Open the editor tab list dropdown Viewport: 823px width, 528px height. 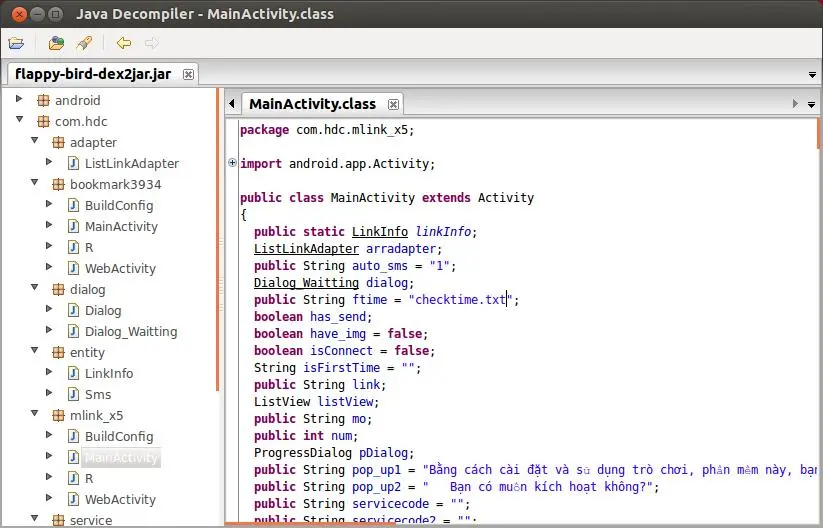point(811,104)
